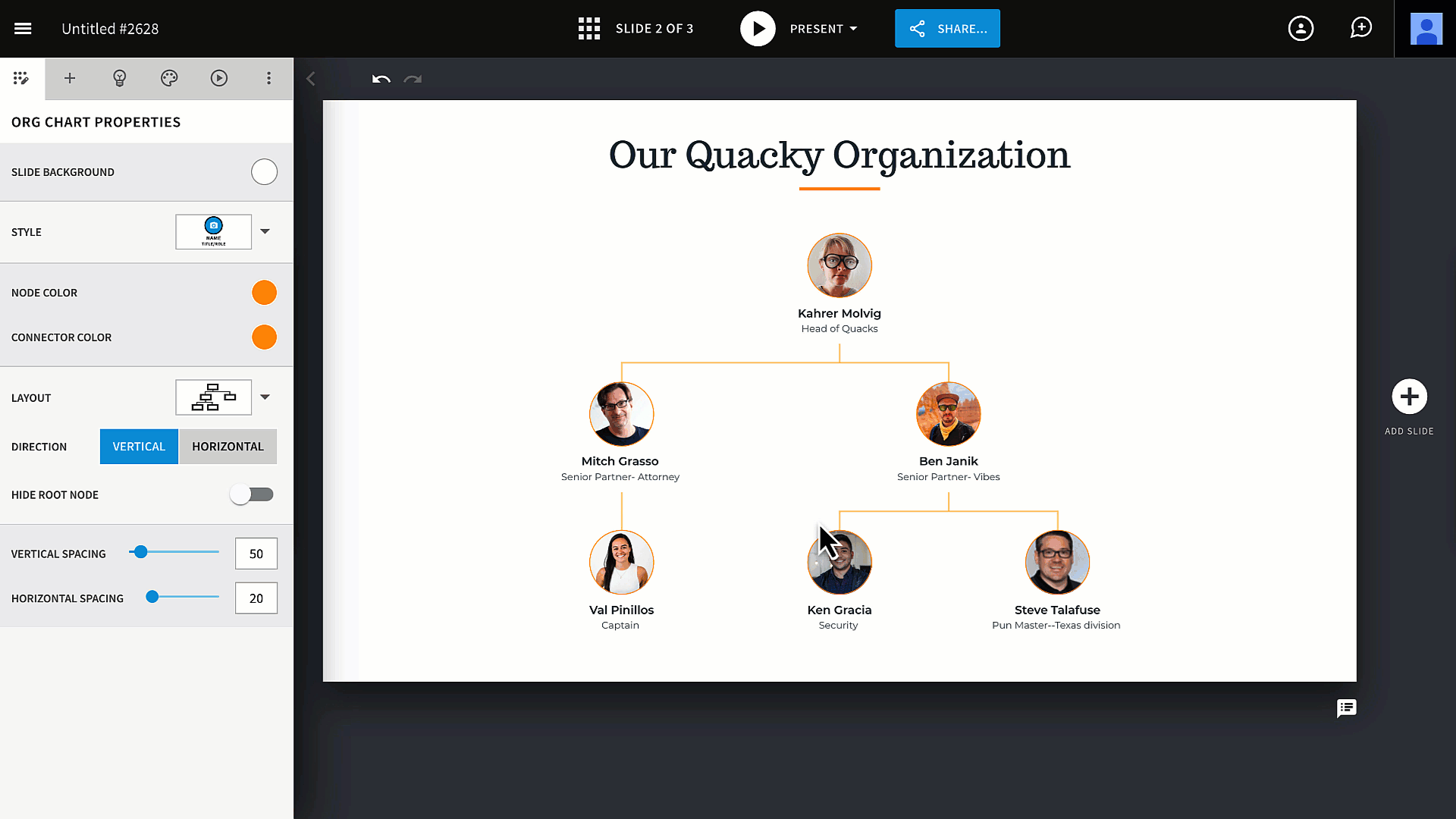The width and height of the screenshot is (1456, 819).
Task: Select Ken Gracia's photo node
Action: tap(839, 562)
